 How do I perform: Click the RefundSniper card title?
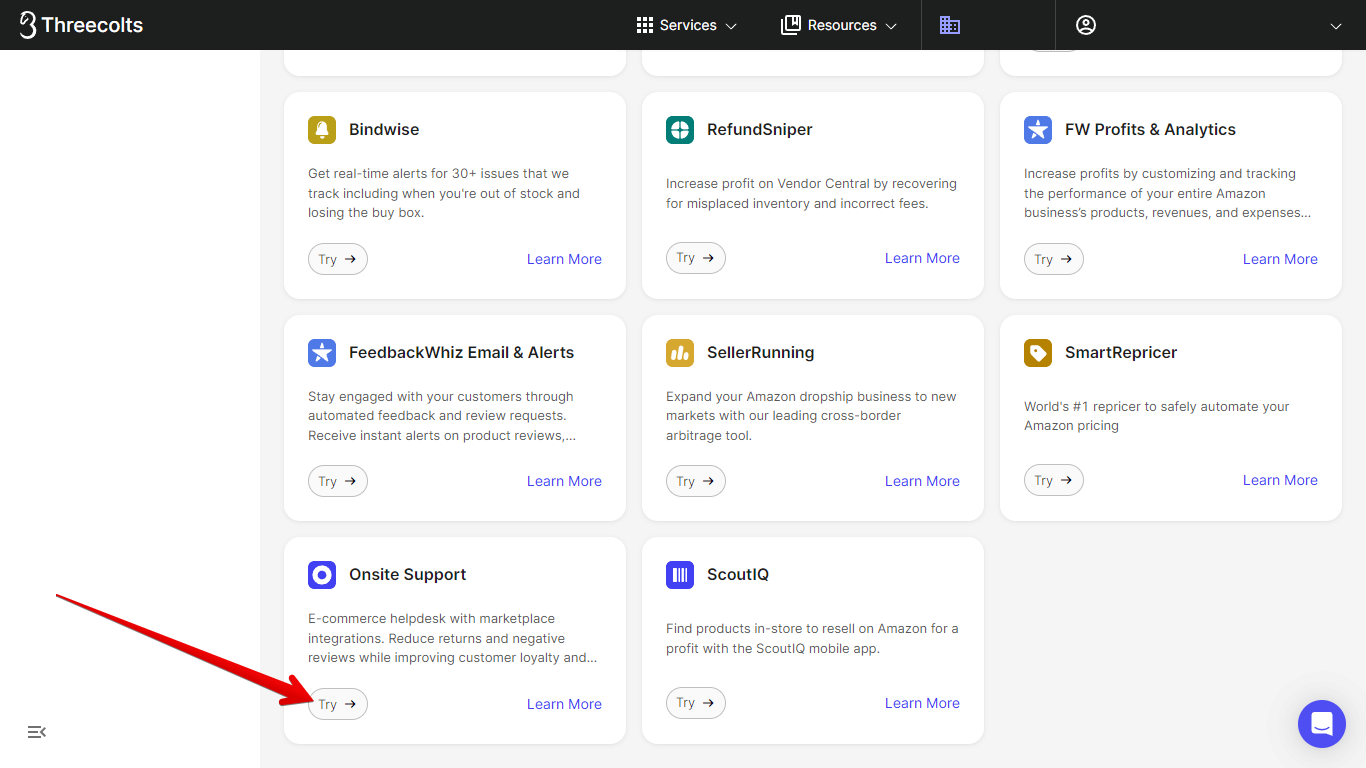tap(760, 130)
